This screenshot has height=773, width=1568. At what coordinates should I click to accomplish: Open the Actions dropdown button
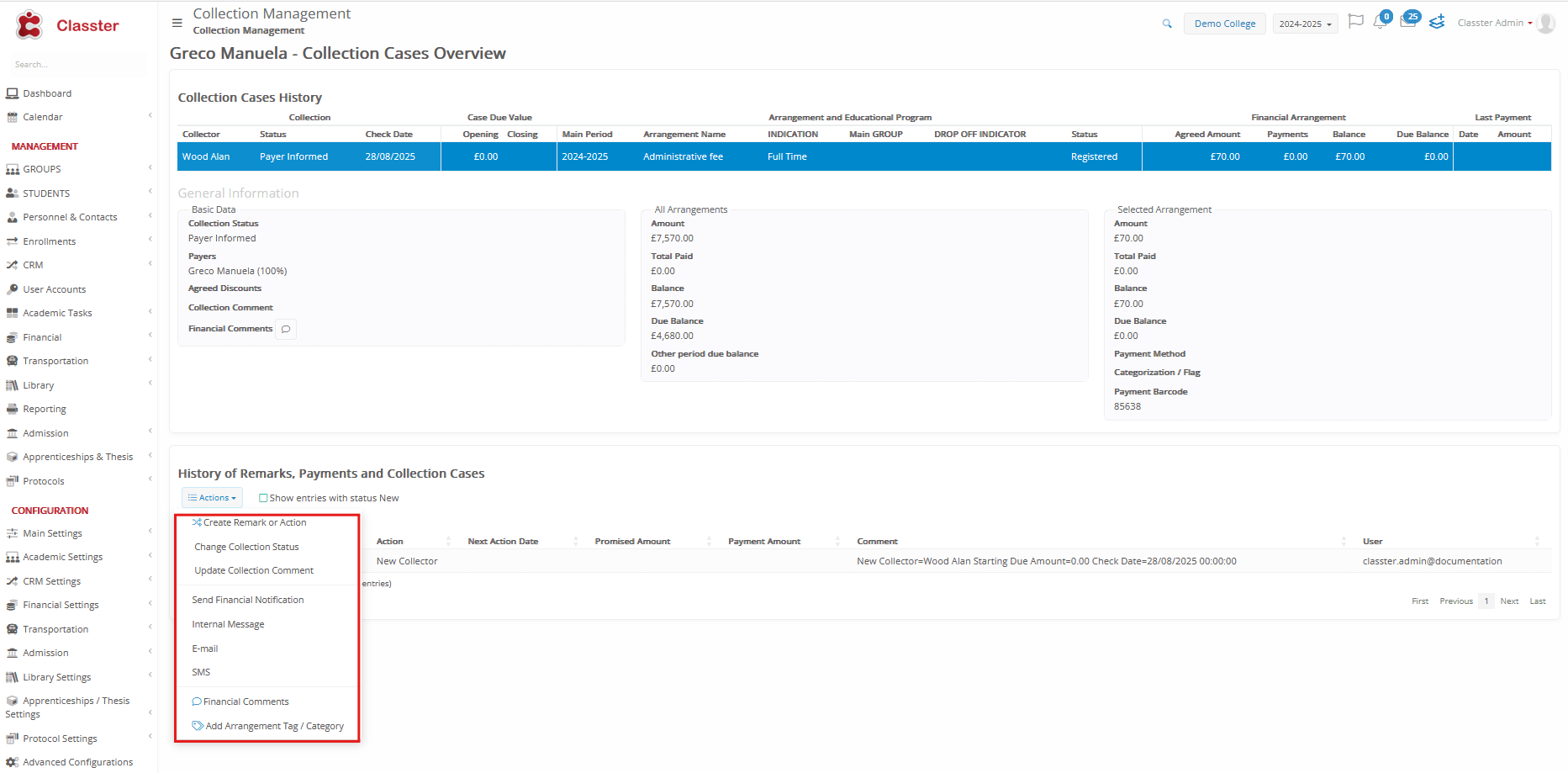(212, 498)
